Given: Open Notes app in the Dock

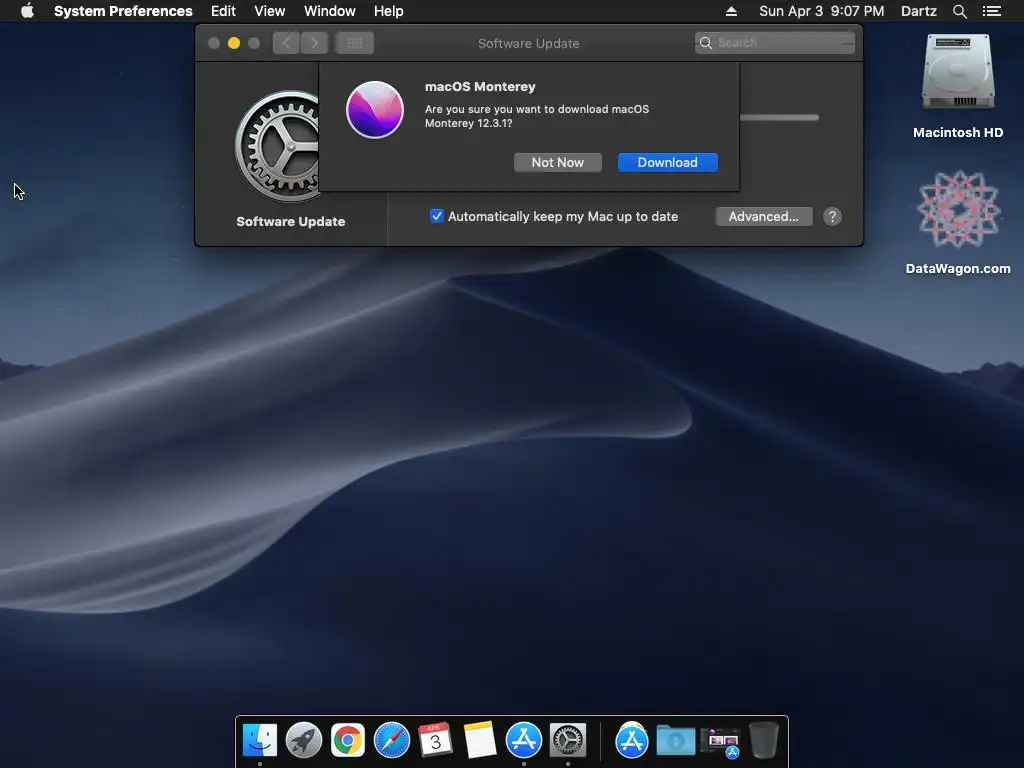Looking at the screenshot, I should [480, 740].
